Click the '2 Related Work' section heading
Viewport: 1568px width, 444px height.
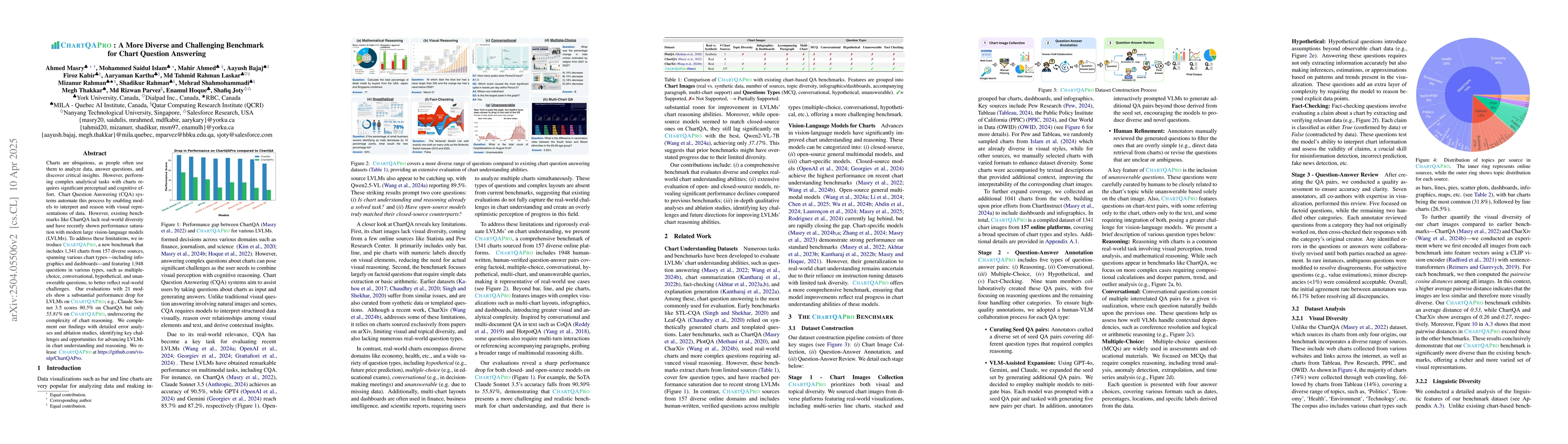pos(688,236)
